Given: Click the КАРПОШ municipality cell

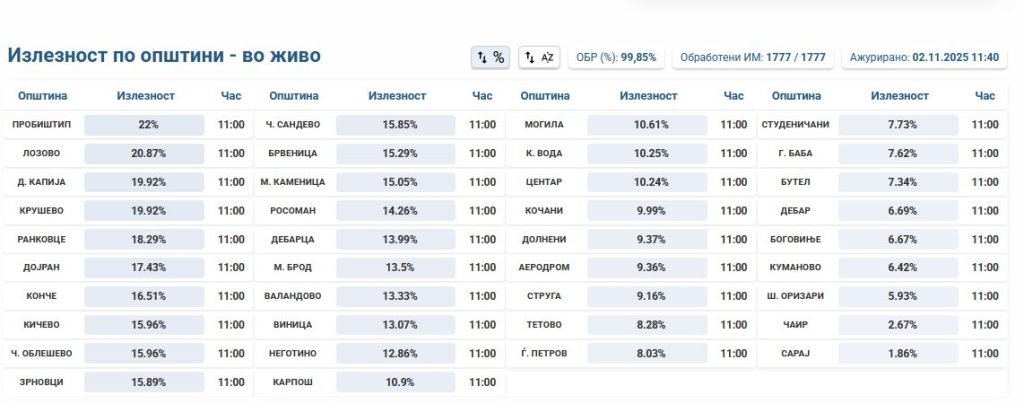Looking at the screenshot, I should (x=293, y=382).
